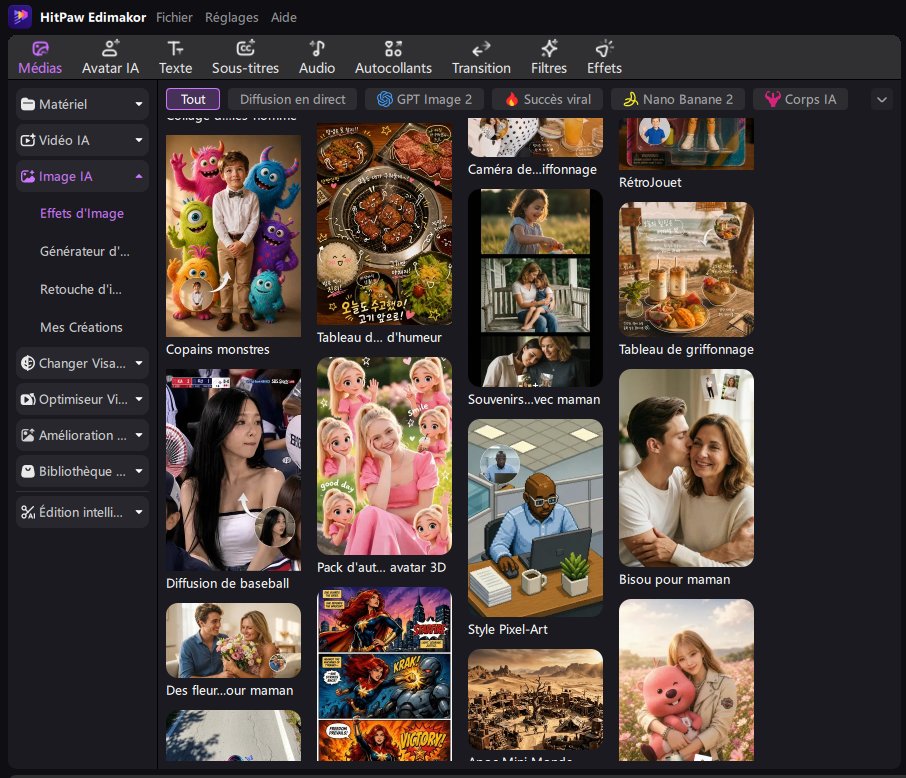This screenshot has height=778, width=906.
Task: Expand the Changer Visage arrow
Action: coord(139,363)
